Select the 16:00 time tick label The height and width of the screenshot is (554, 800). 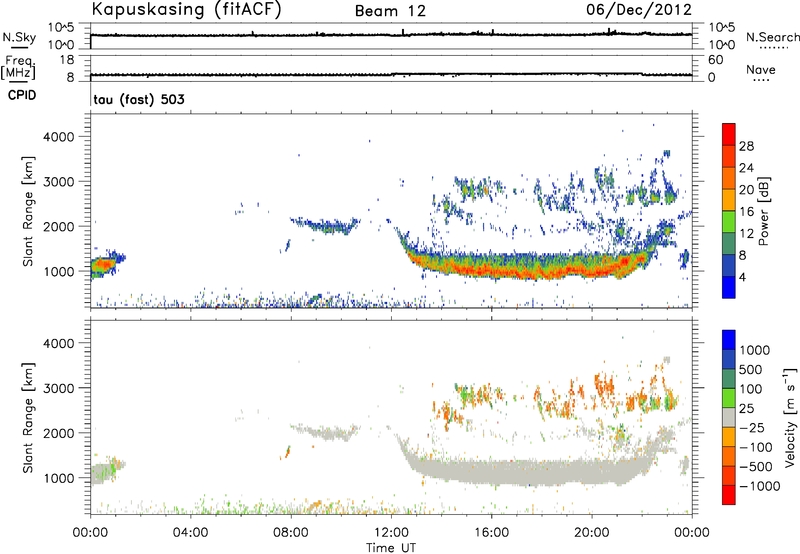(491, 533)
